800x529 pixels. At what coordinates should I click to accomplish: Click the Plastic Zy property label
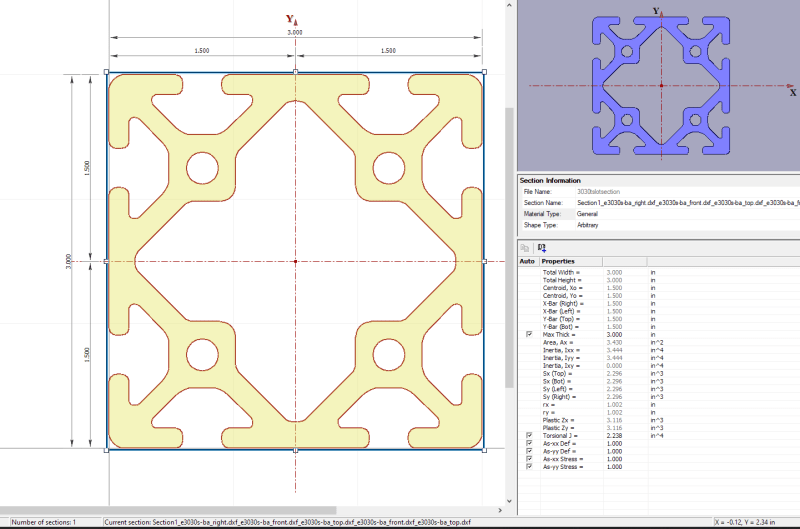click(559, 428)
